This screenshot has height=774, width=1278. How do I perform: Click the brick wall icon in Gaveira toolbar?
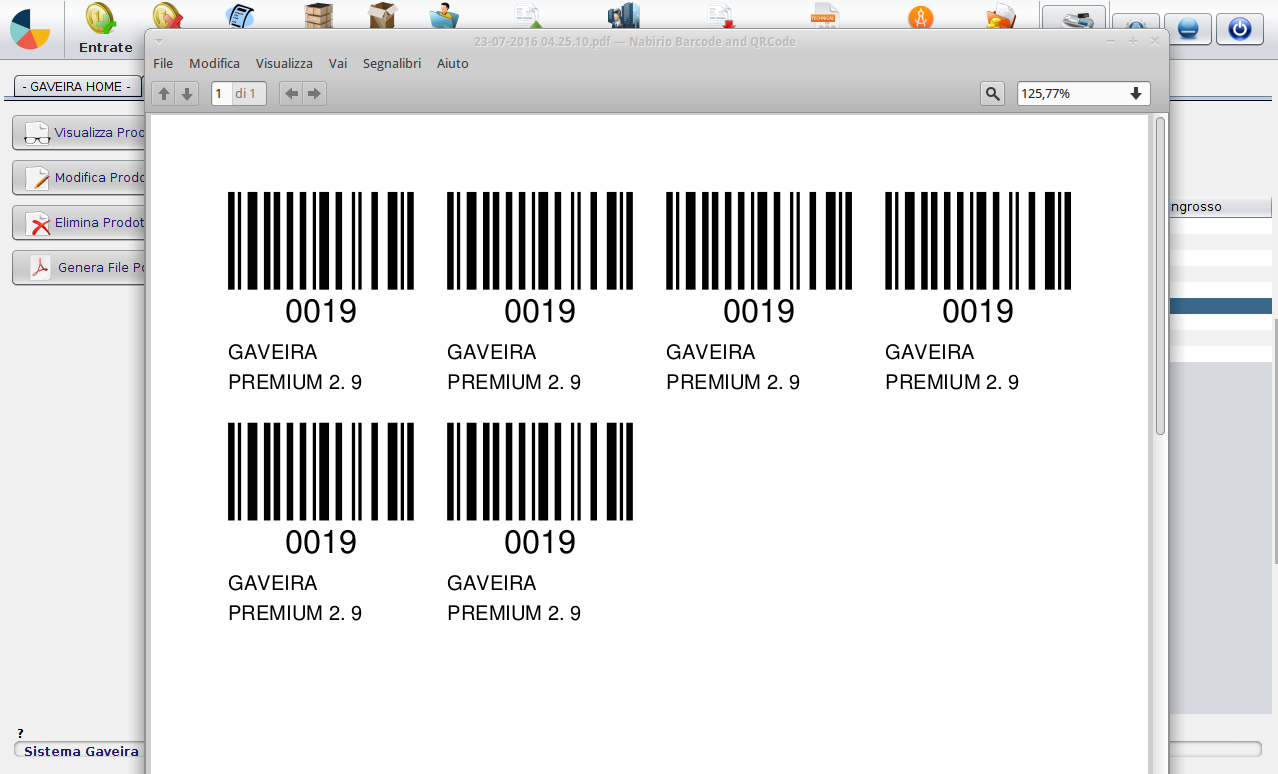pos(318,16)
